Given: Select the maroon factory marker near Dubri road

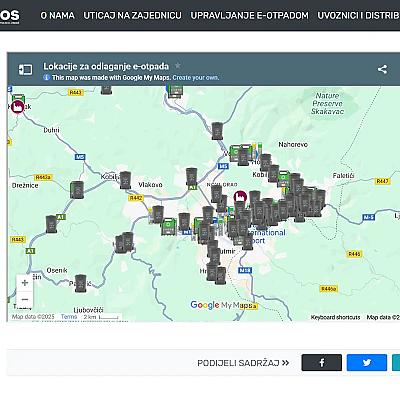Looking at the screenshot, I should [17, 107].
